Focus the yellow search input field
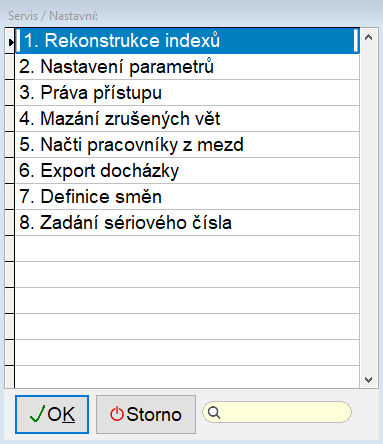The width and height of the screenshot is (383, 444). point(277,412)
